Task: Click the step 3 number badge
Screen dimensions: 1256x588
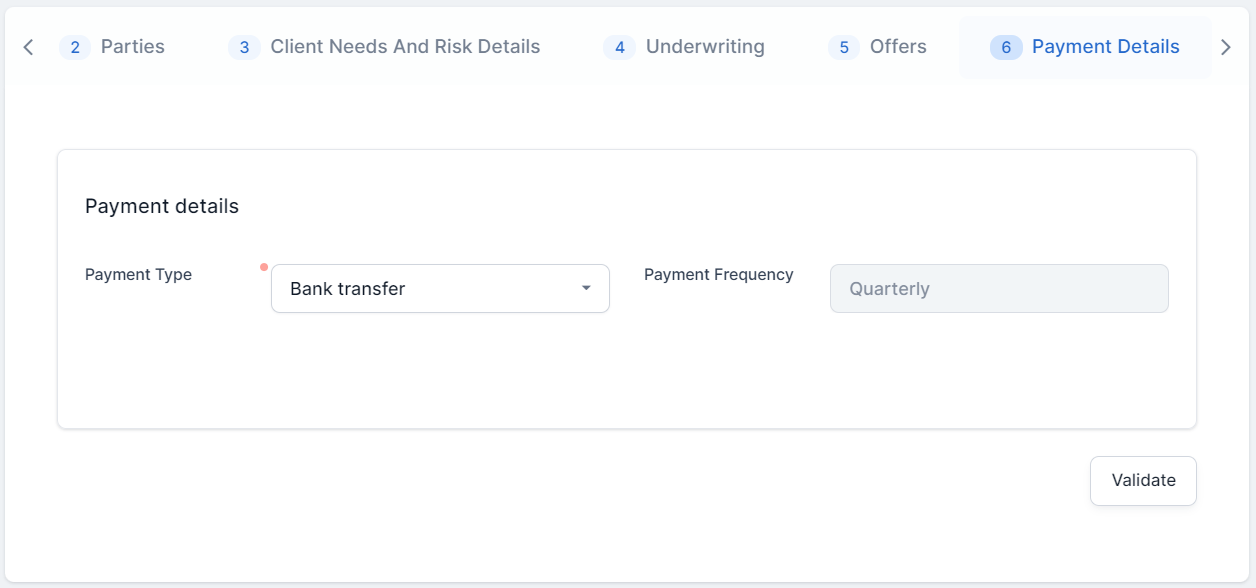Action: pos(244,47)
